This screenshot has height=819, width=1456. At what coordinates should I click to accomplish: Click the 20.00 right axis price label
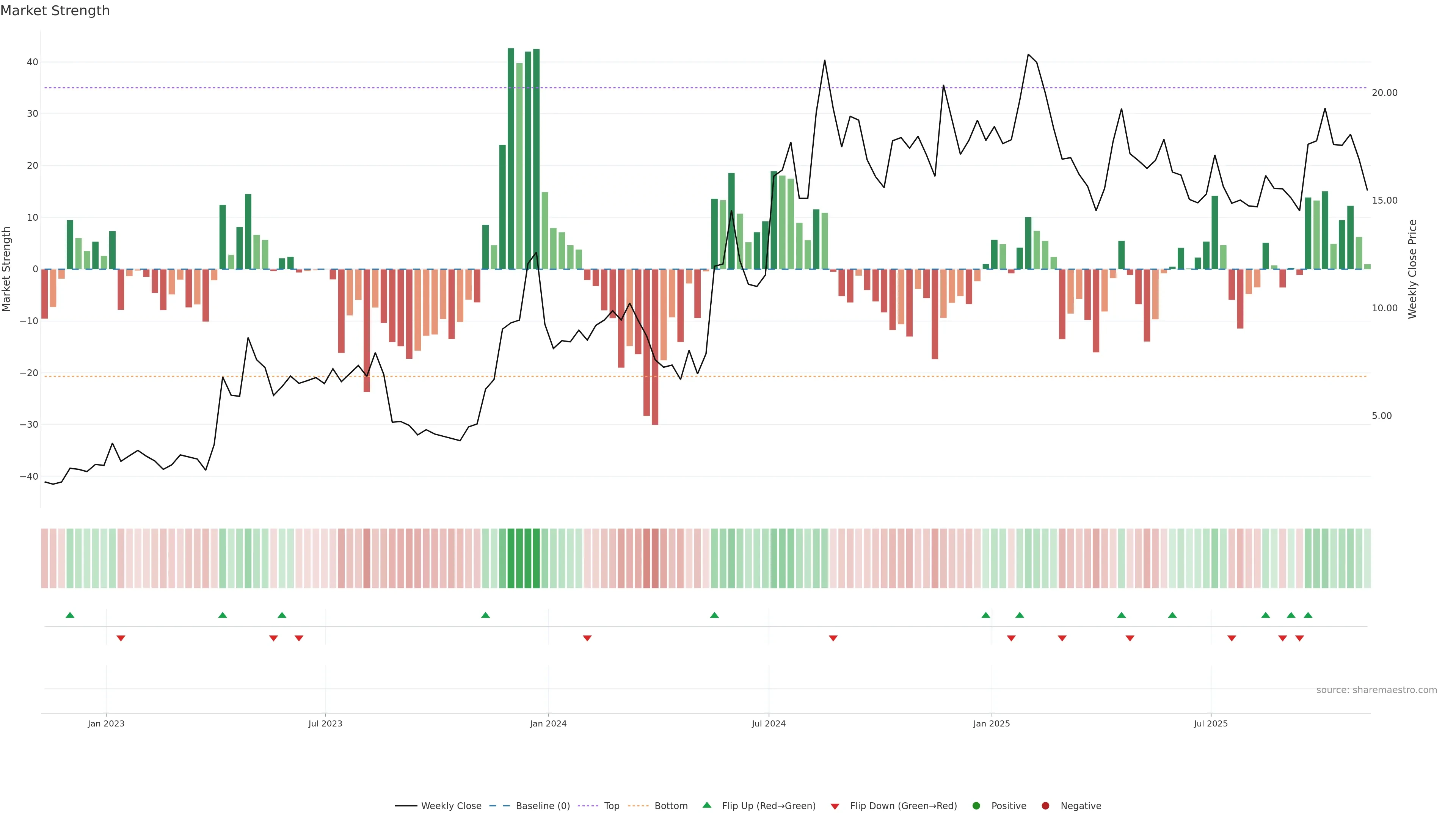(1384, 93)
